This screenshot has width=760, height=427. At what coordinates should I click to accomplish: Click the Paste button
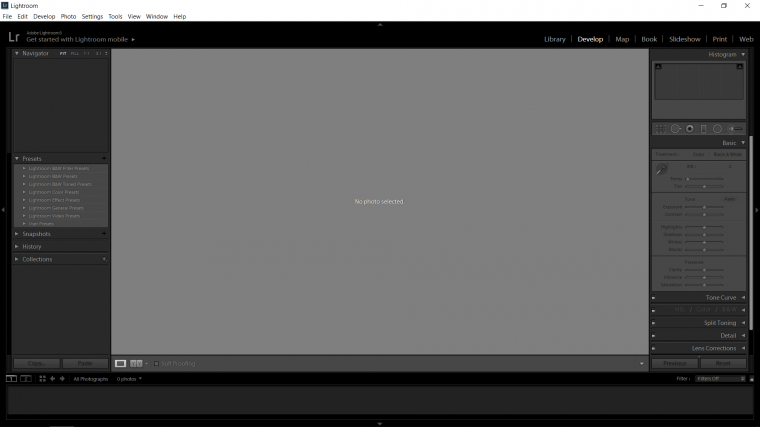tap(85, 364)
